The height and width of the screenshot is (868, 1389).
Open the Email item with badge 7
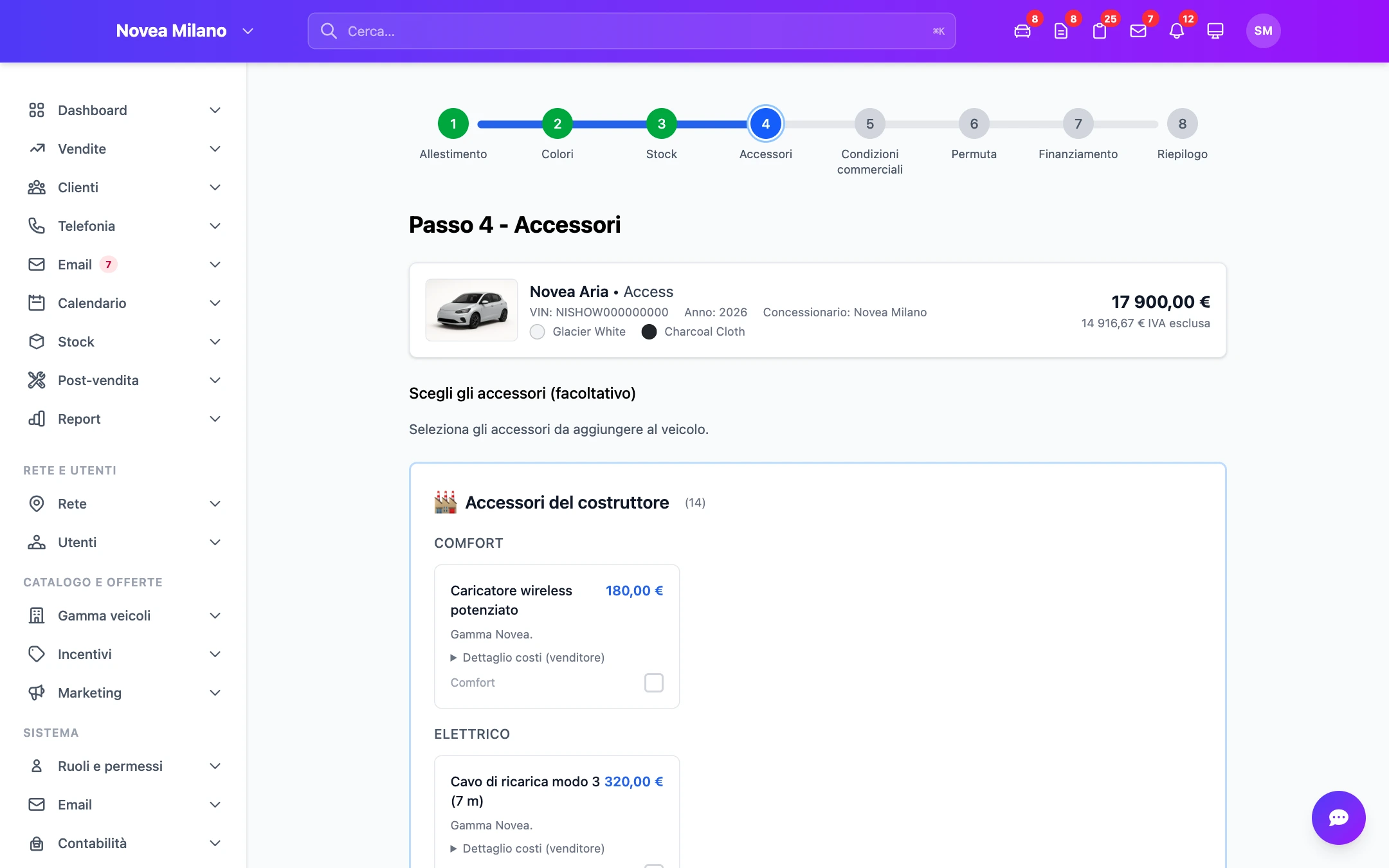[x=123, y=264]
